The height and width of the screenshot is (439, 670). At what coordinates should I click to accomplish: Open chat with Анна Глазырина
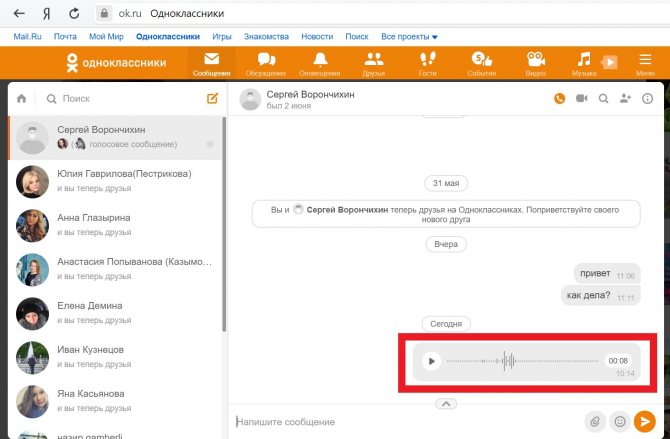pyautogui.click(x=115, y=226)
